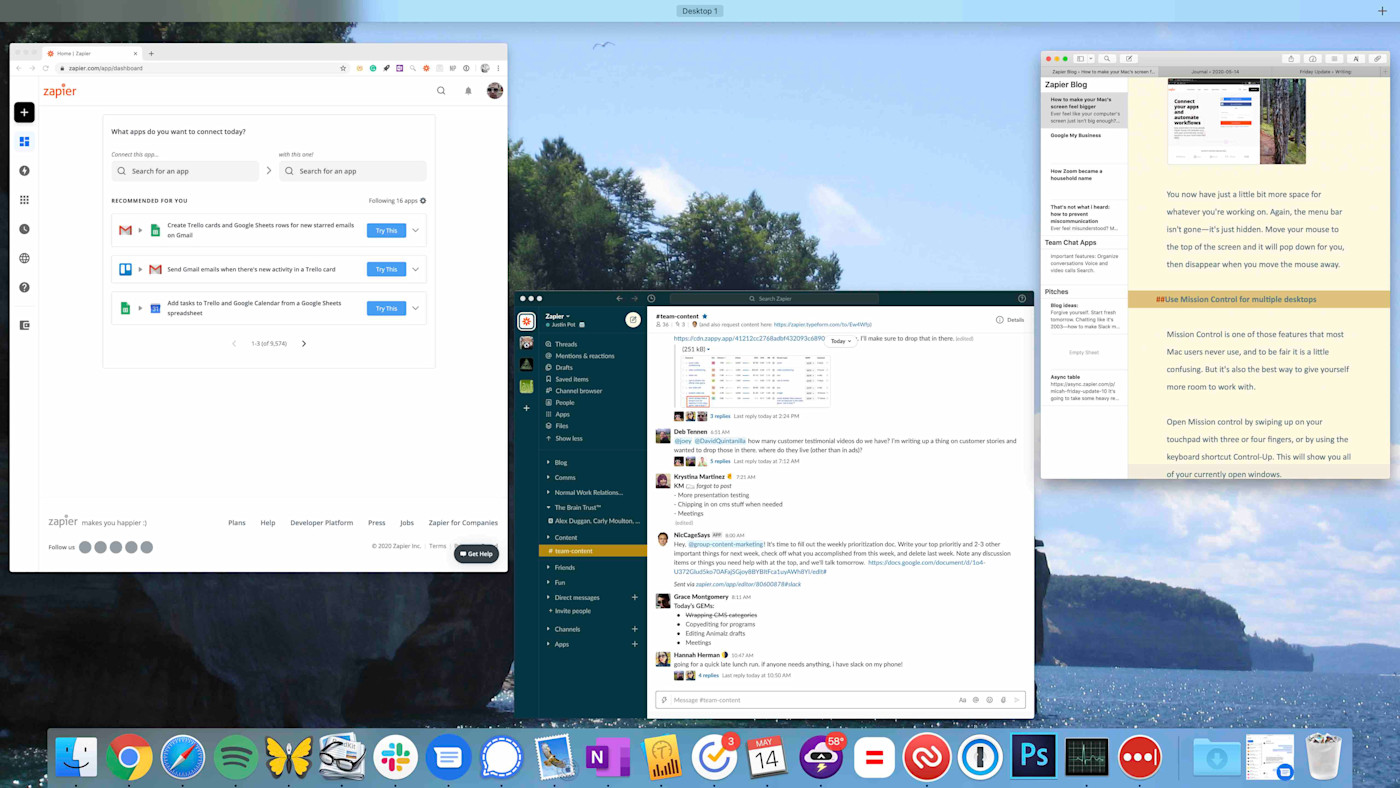The image size is (1400, 788).
Task: Click Try This for Send Gmail emails zap
Action: tap(386, 269)
